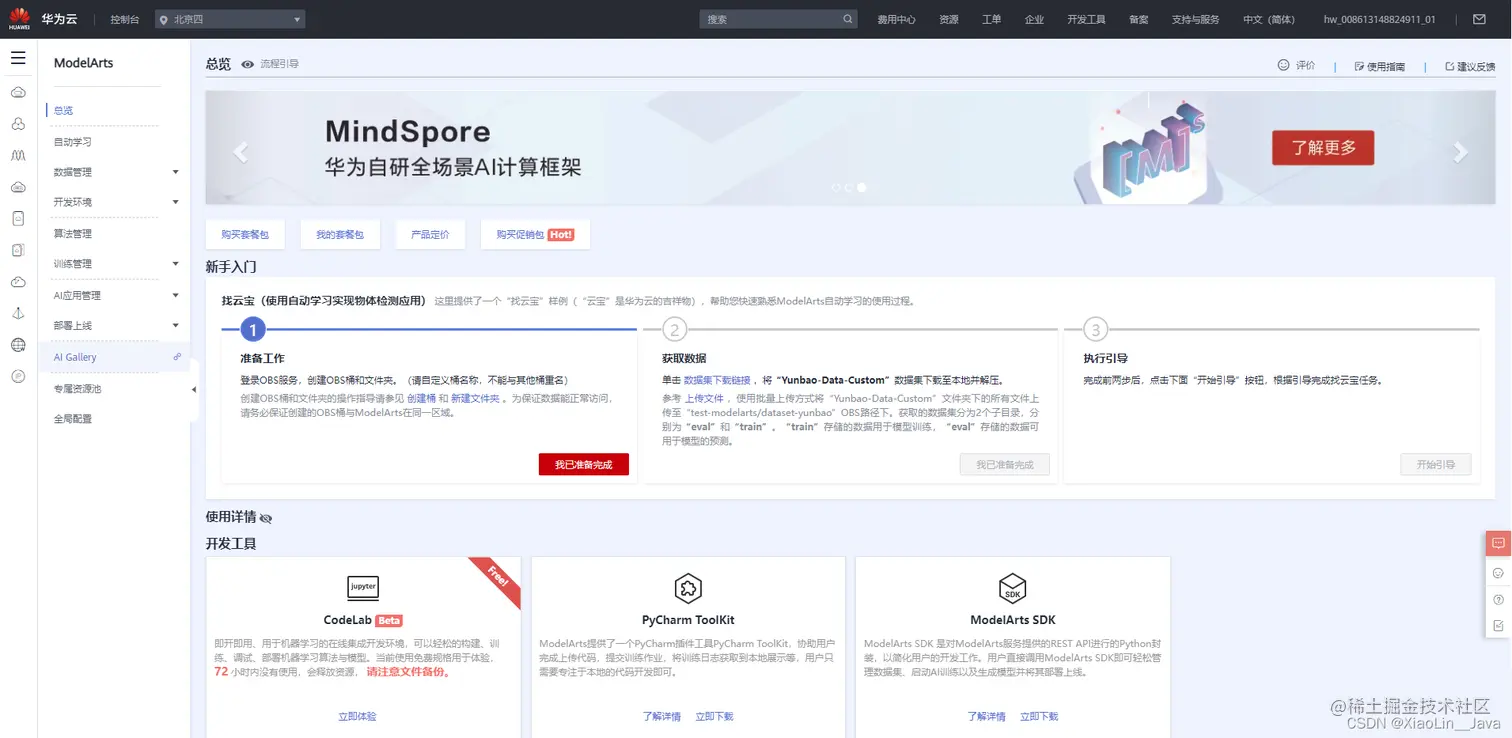Viewport: 1512px width, 738px height.
Task: Expand the 开发环境 menu
Action: (176, 202)
